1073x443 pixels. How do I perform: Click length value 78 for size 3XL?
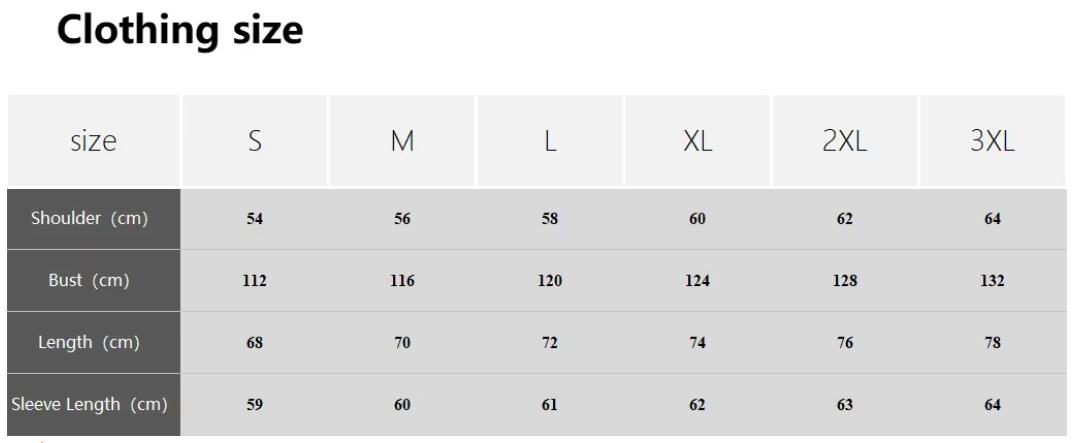993,342
